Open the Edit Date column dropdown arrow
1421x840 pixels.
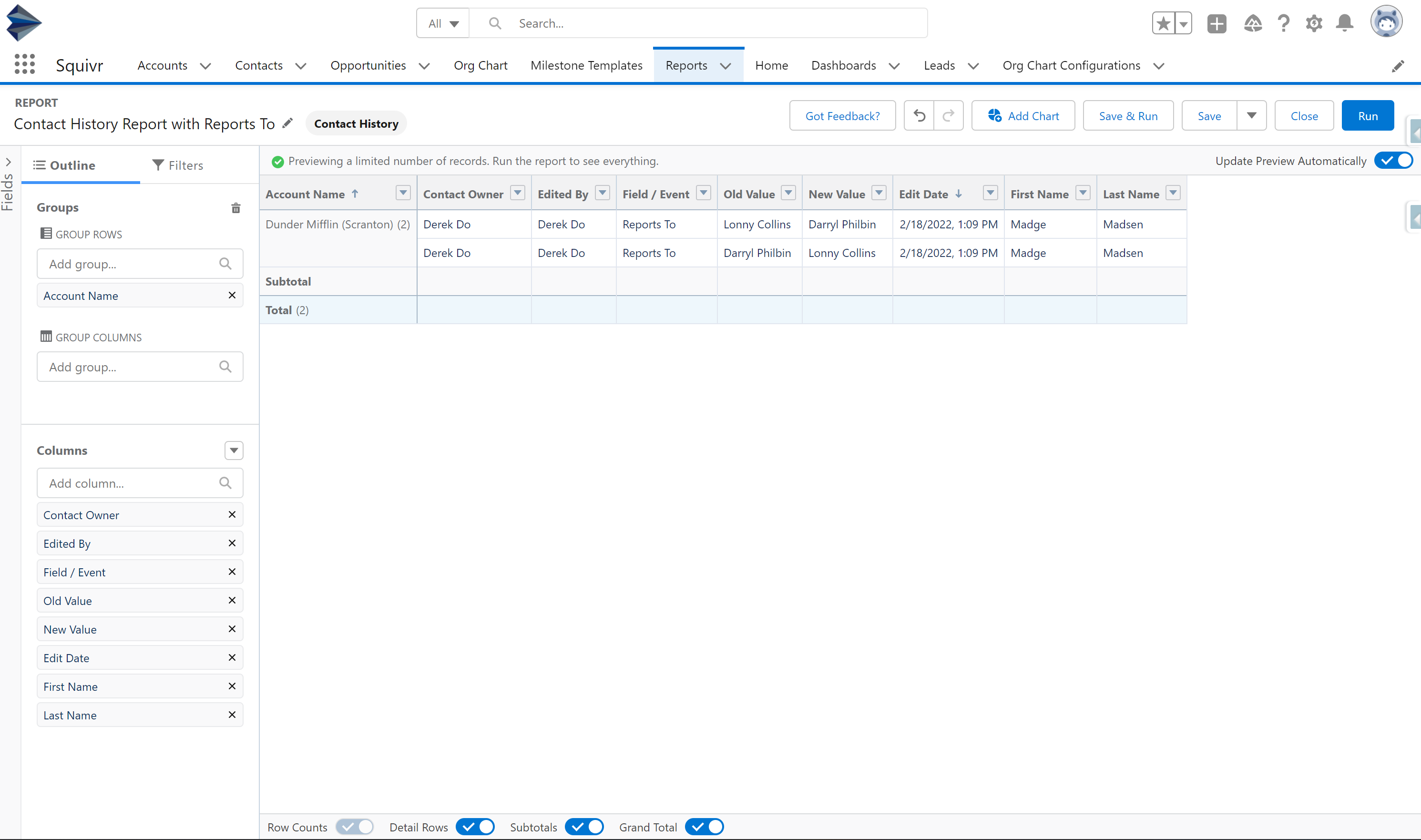click(990, 194)
